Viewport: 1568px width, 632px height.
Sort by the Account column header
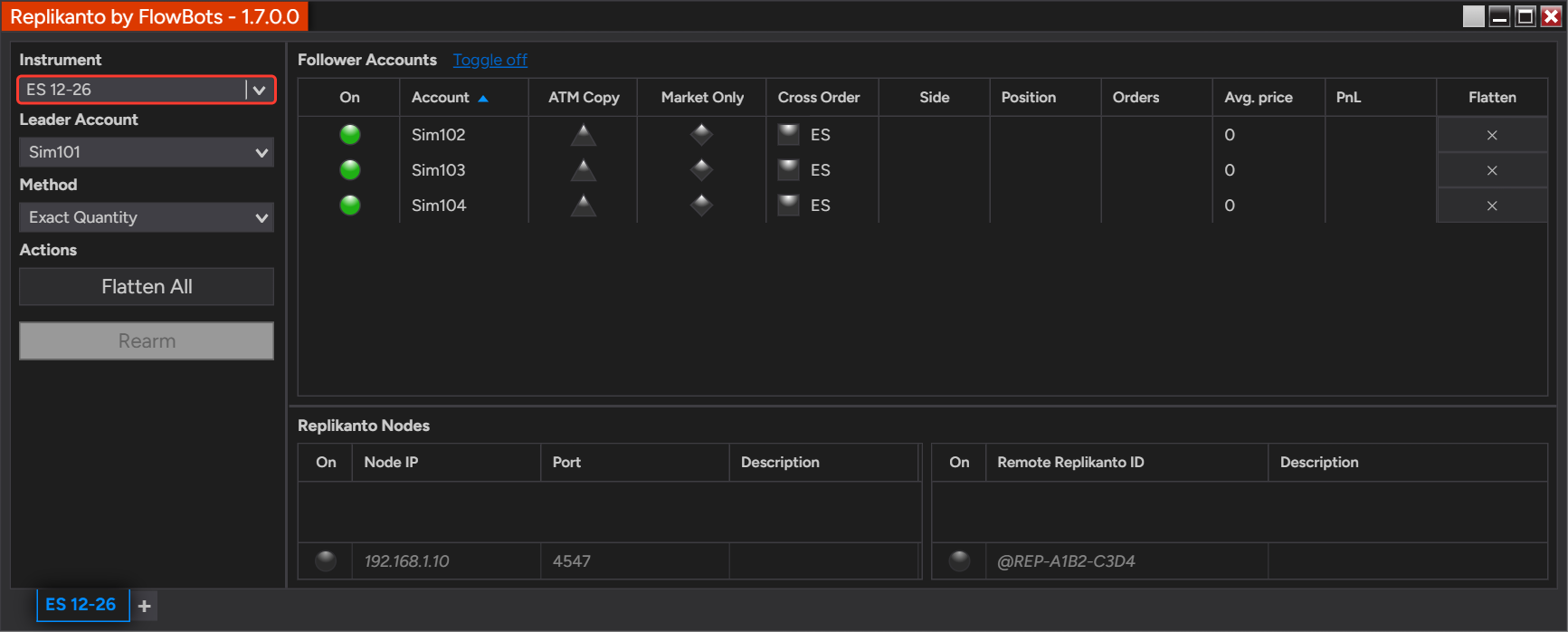click(x=464, y=97)
